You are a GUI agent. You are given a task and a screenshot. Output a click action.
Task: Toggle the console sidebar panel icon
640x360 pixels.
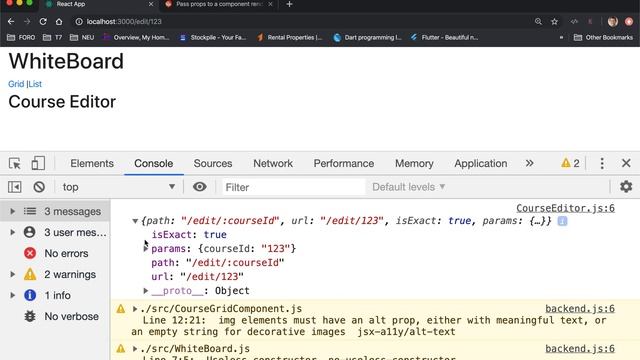(15, 187)
